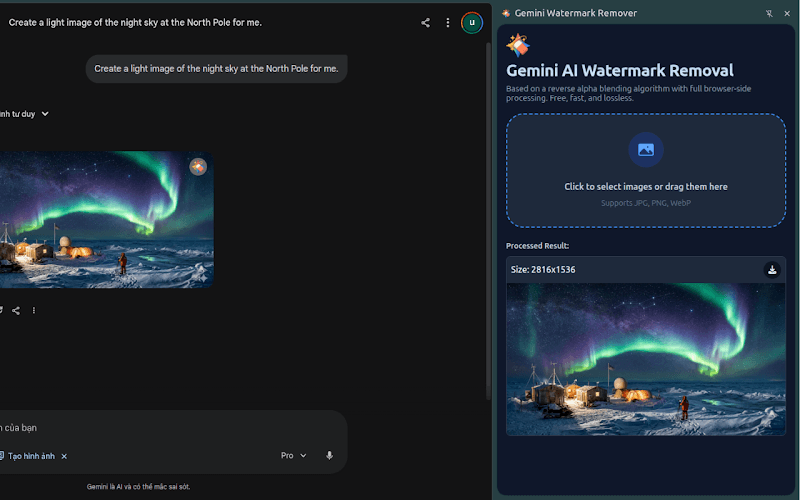Click the watermark remover badge on generated image

[x=198, y=167]
